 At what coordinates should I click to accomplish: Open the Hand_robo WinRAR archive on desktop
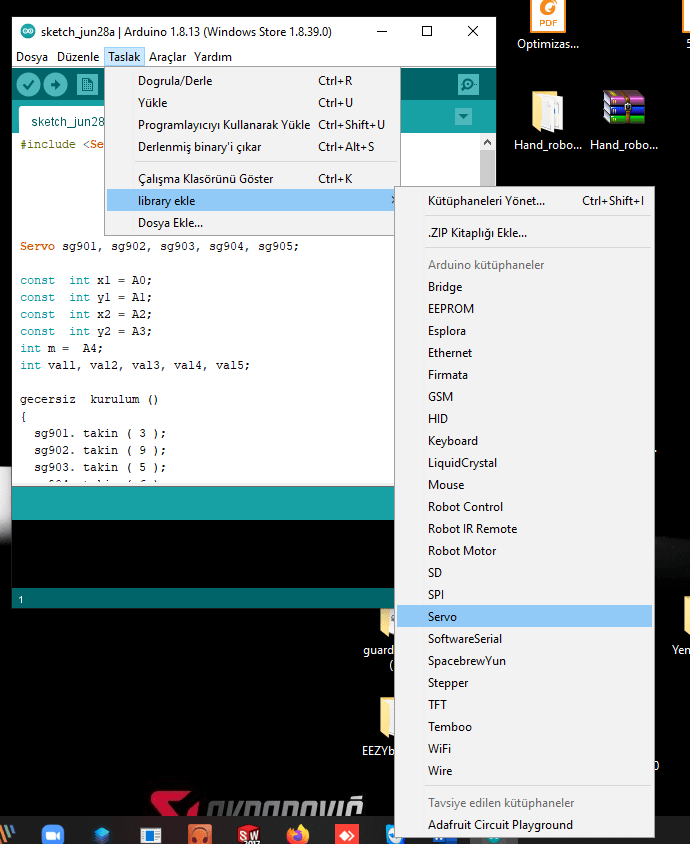coord(623,115)
